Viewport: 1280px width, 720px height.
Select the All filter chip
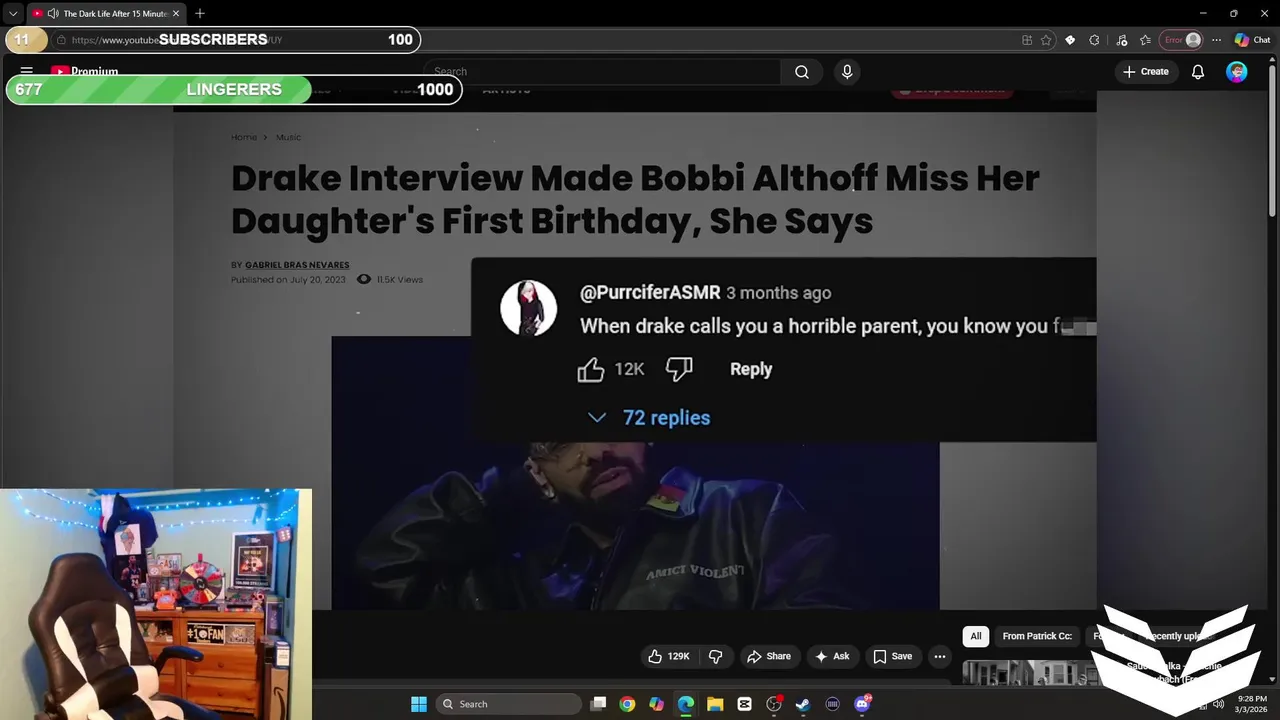976,636
